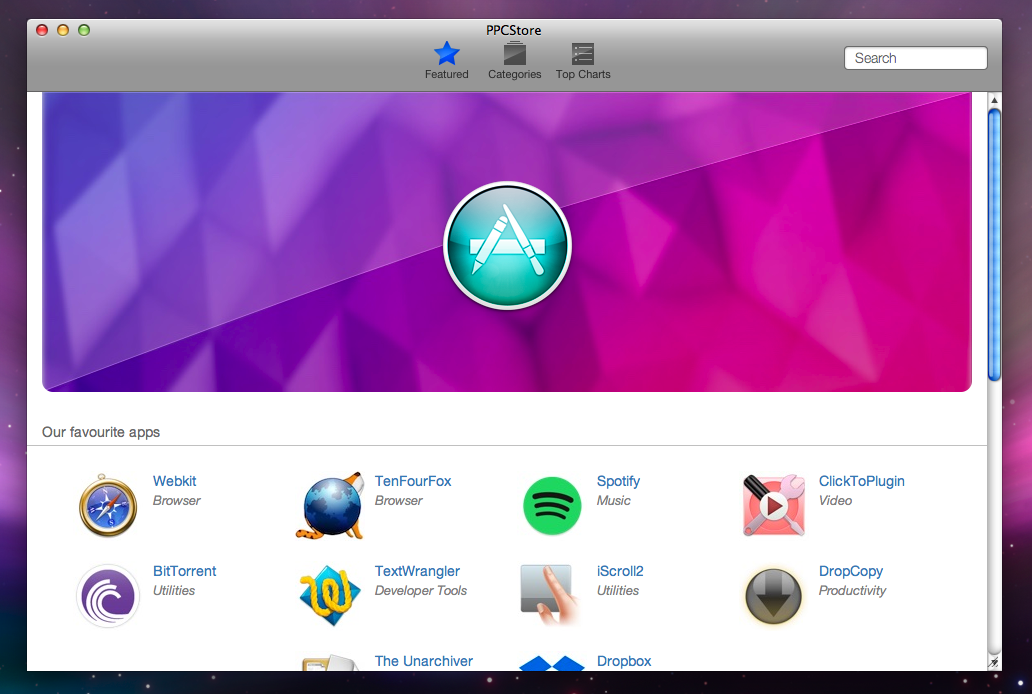Click the iScroll2 trackpad app icon
The width and height of the screenshot is (1032, 694).
coord(550,595)
